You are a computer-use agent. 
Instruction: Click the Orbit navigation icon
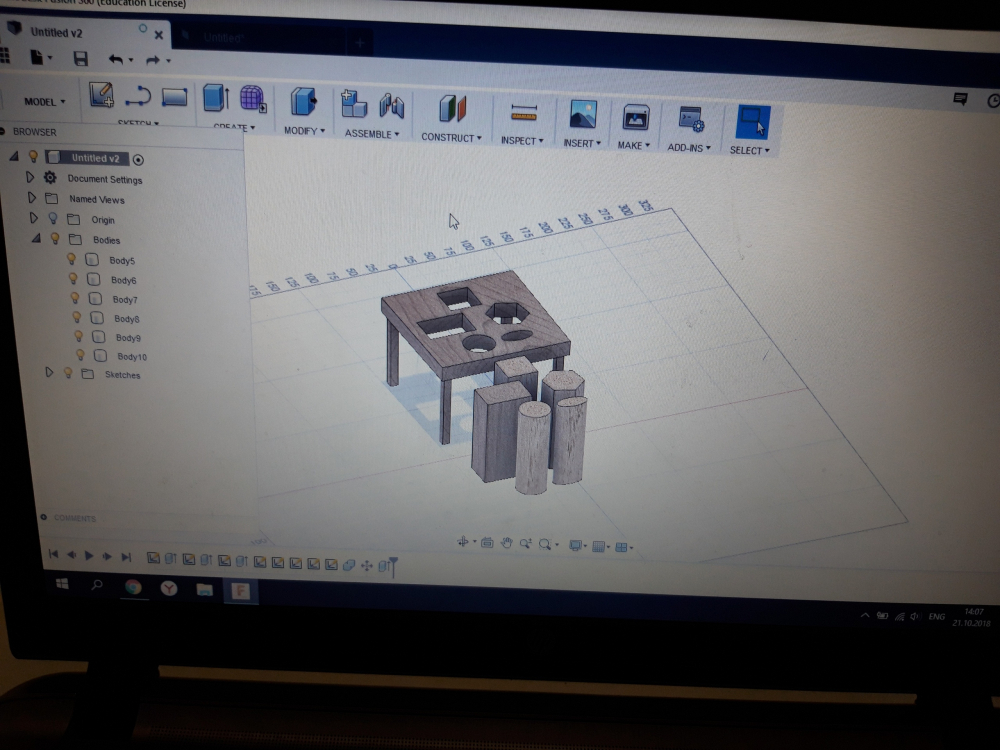tap(463, 542)
